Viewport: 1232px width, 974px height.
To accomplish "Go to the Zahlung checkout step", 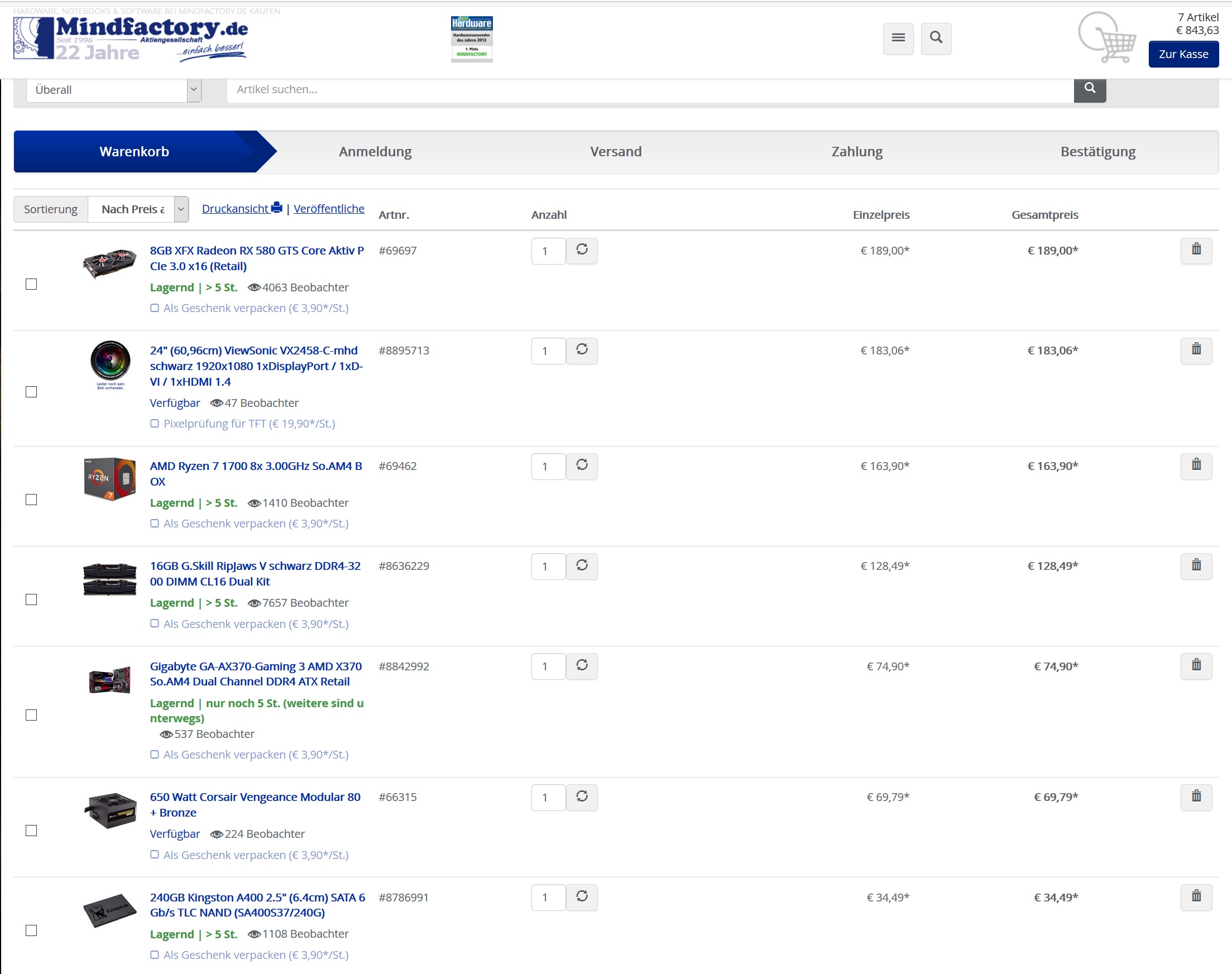I will 857,152.
